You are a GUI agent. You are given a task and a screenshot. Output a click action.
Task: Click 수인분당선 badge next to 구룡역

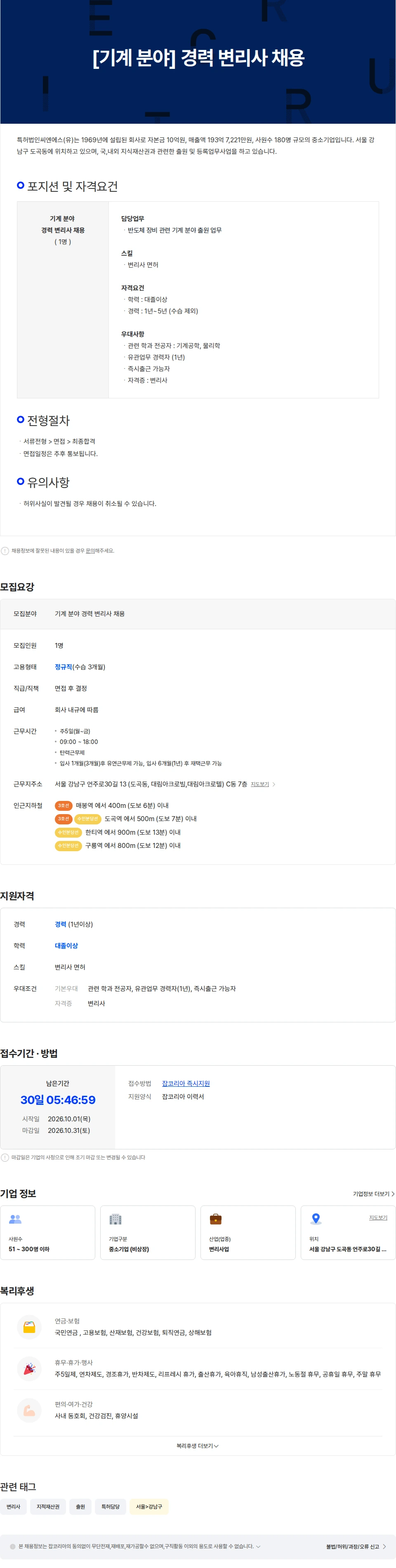[x=68, y=845]
